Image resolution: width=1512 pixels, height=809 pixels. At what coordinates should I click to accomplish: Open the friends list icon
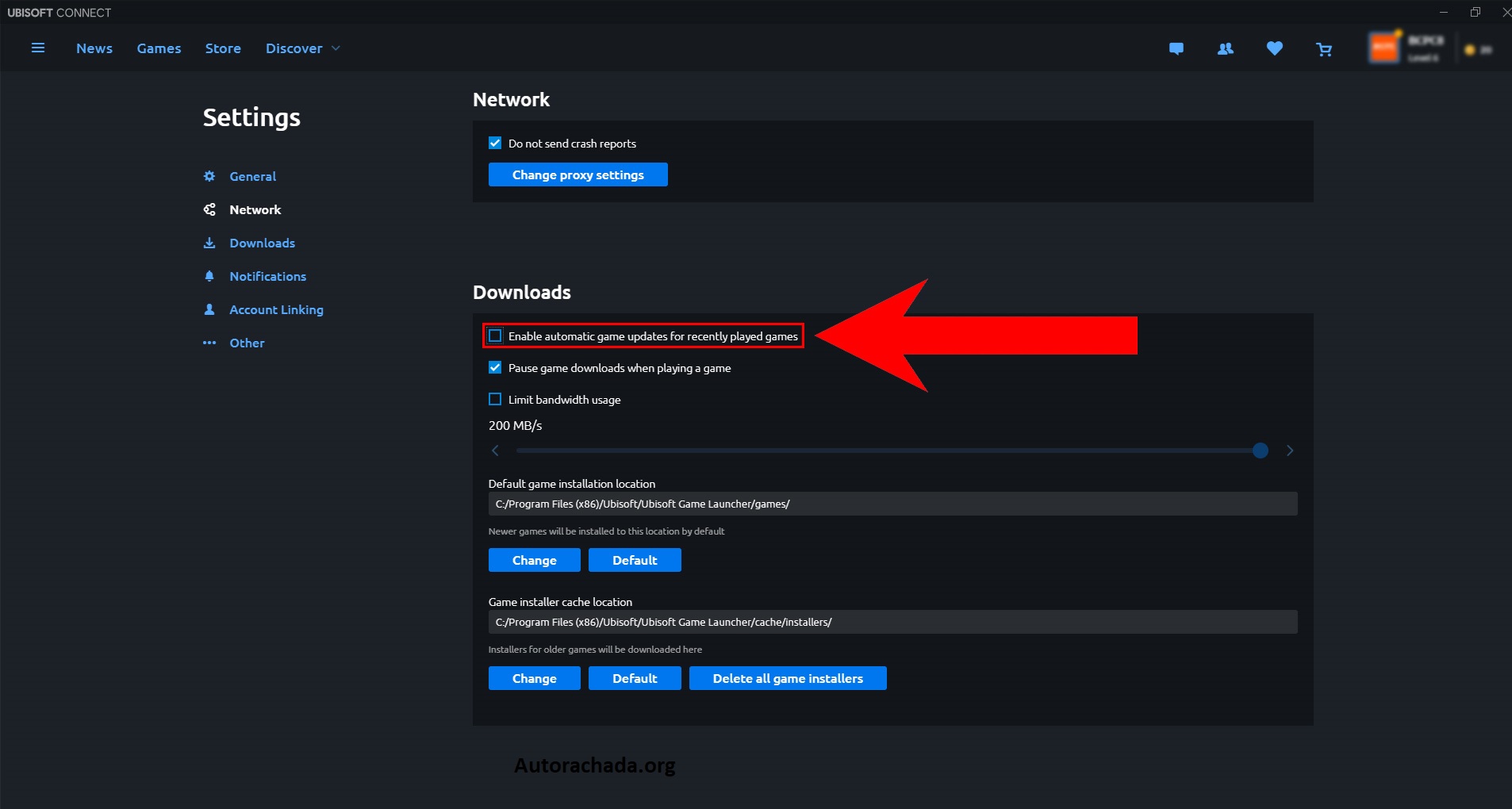(x=1226, y=49)
